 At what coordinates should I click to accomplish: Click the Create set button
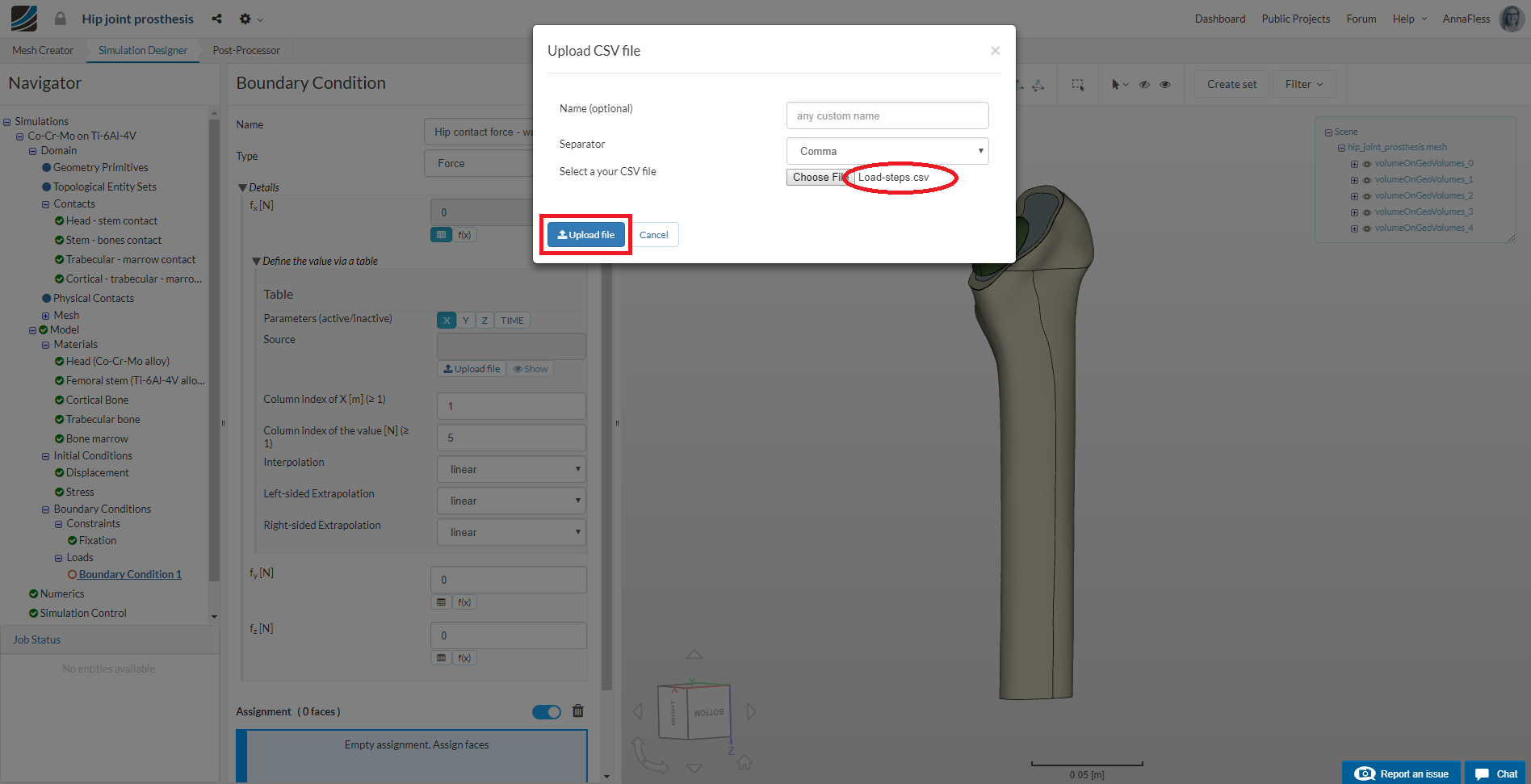[1231, 84]
